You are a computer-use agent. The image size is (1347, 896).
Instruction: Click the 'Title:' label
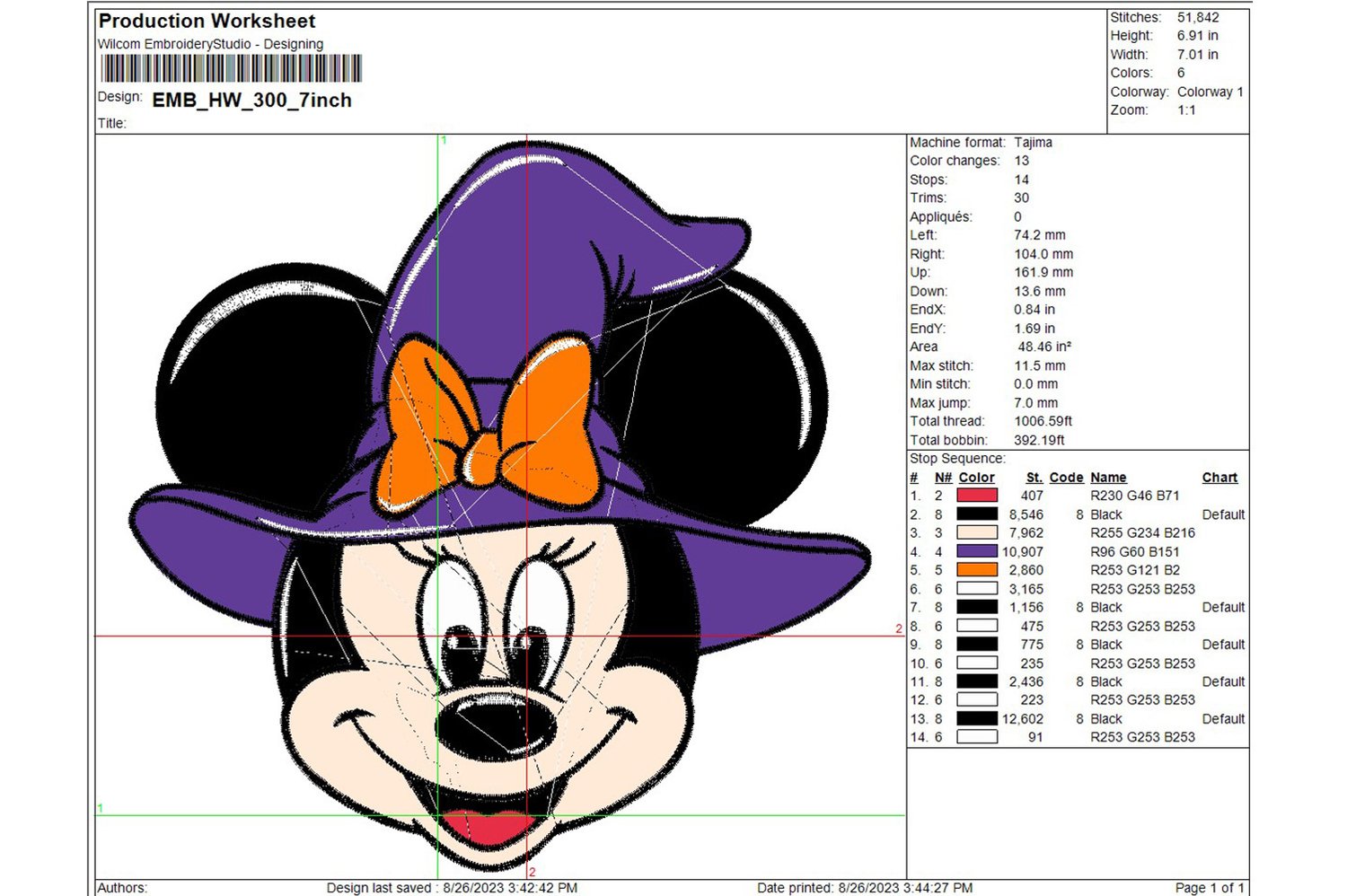pos(111,124)
